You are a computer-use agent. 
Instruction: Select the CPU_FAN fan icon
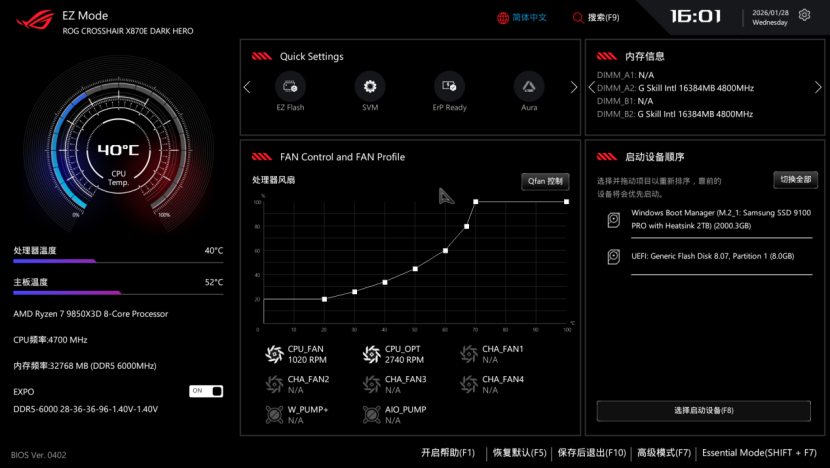(x=274, y=354)
